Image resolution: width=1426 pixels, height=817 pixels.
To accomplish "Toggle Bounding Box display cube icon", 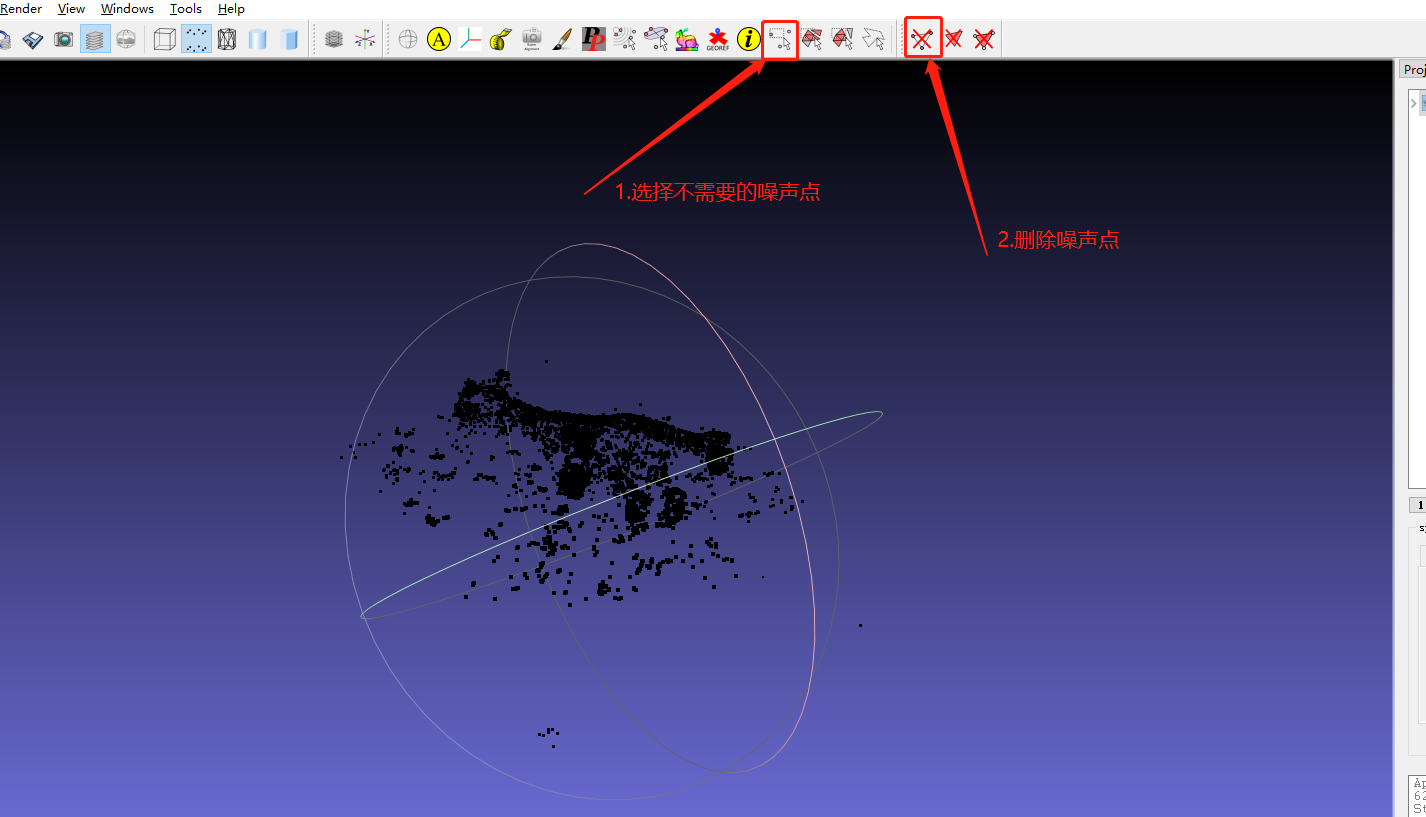I will (165, 39).
